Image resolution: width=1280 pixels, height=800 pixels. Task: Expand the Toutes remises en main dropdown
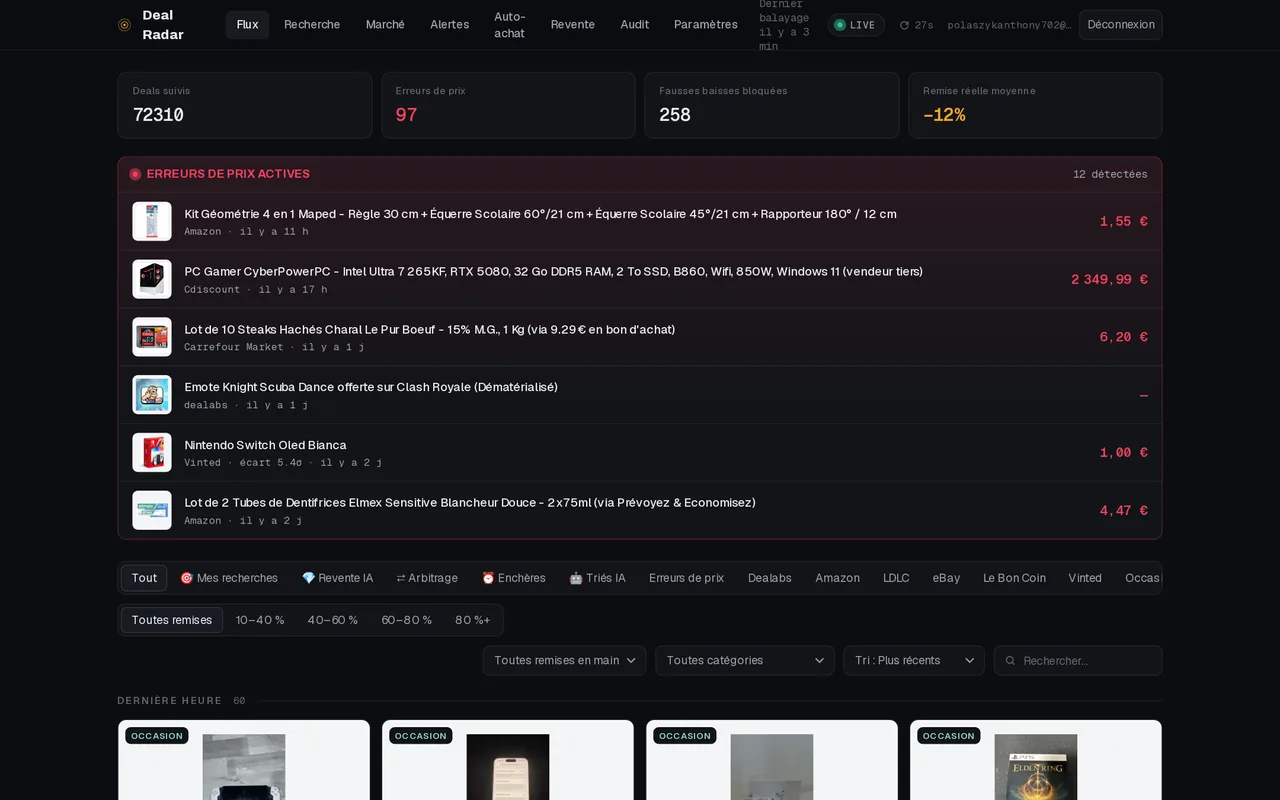(x=564, y=661)
